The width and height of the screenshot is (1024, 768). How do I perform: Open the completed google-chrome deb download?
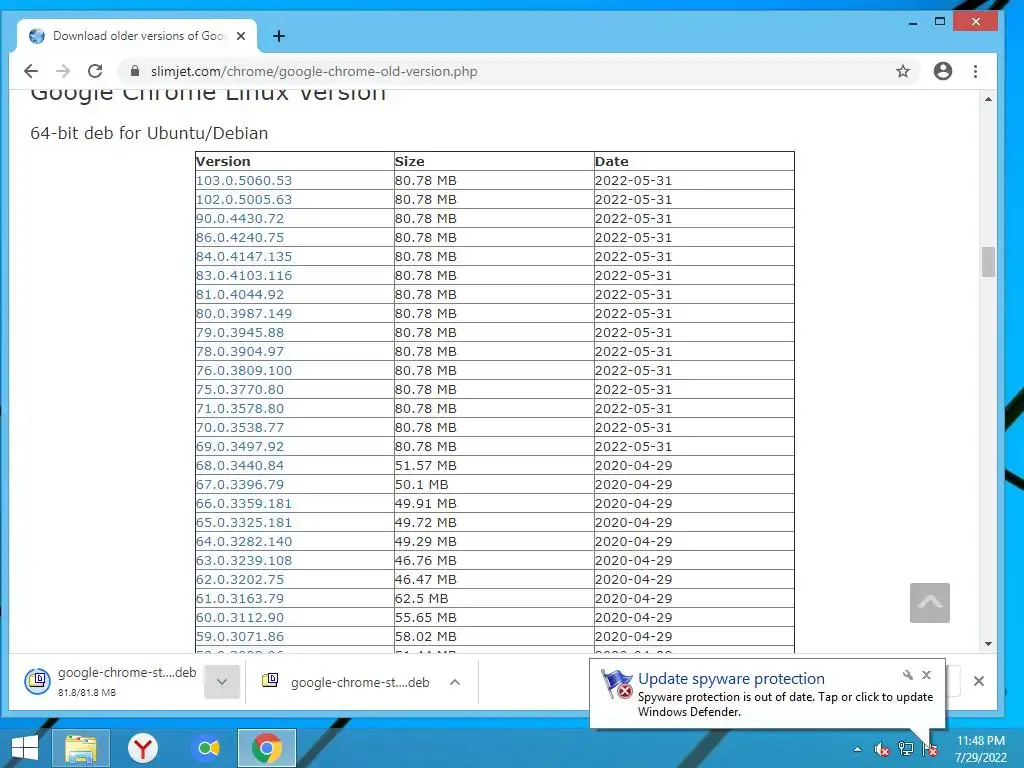point(111,681)
